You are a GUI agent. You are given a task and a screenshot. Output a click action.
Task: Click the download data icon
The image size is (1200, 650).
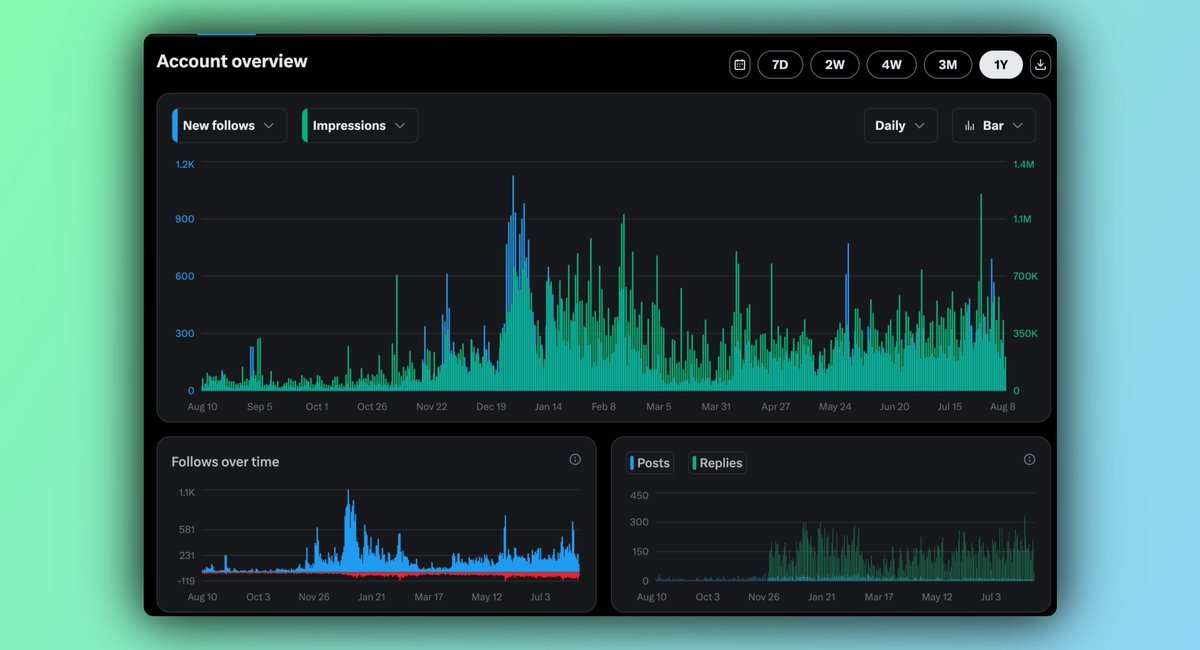tap(1040, 65)
